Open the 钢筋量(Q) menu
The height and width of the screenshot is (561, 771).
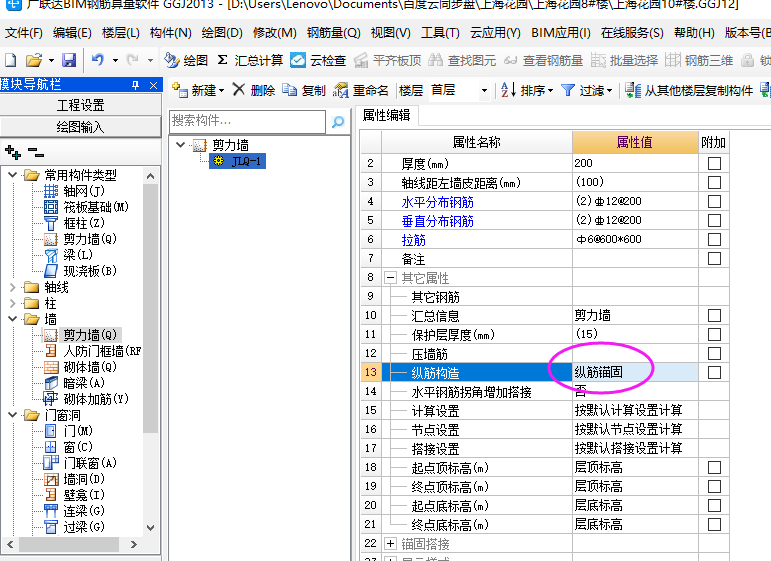[333, 33]
